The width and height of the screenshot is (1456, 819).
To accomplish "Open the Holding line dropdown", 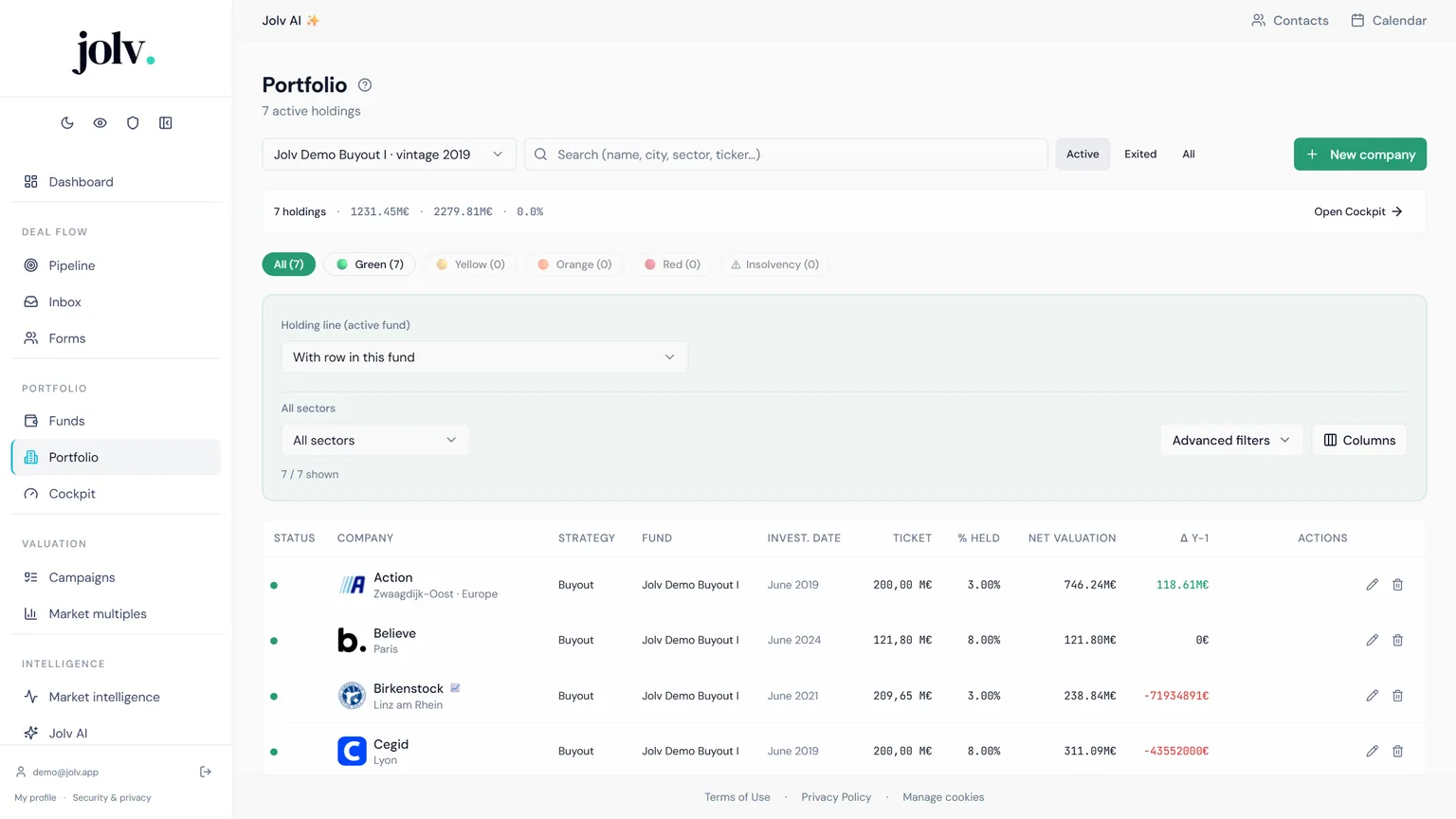I will pyautogui.click(x=484, y=357).
